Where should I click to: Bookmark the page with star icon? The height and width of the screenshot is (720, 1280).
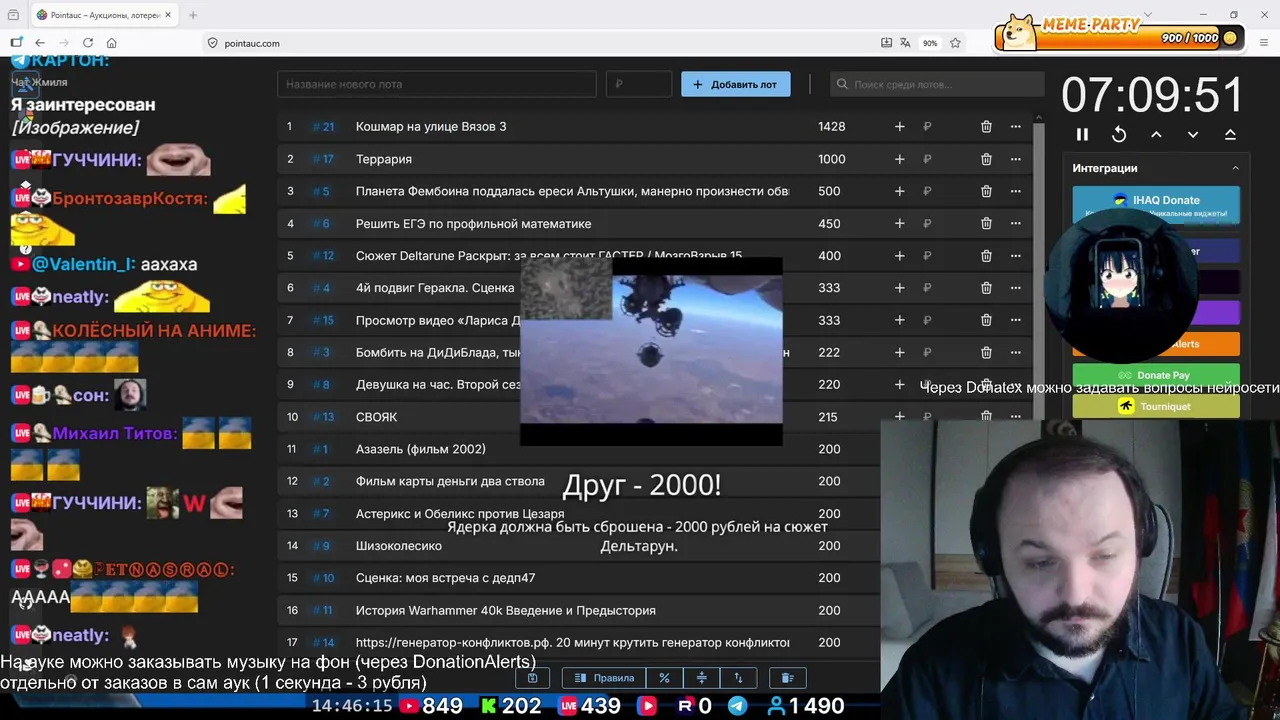(955, 43)
